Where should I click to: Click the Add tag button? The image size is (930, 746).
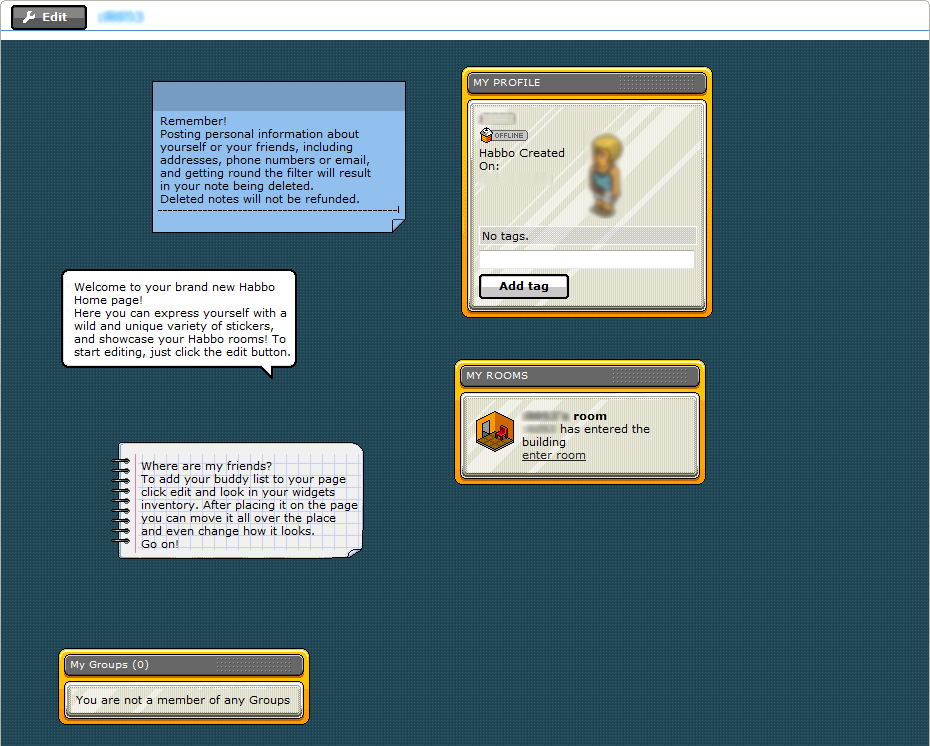[x=524, y=286]
